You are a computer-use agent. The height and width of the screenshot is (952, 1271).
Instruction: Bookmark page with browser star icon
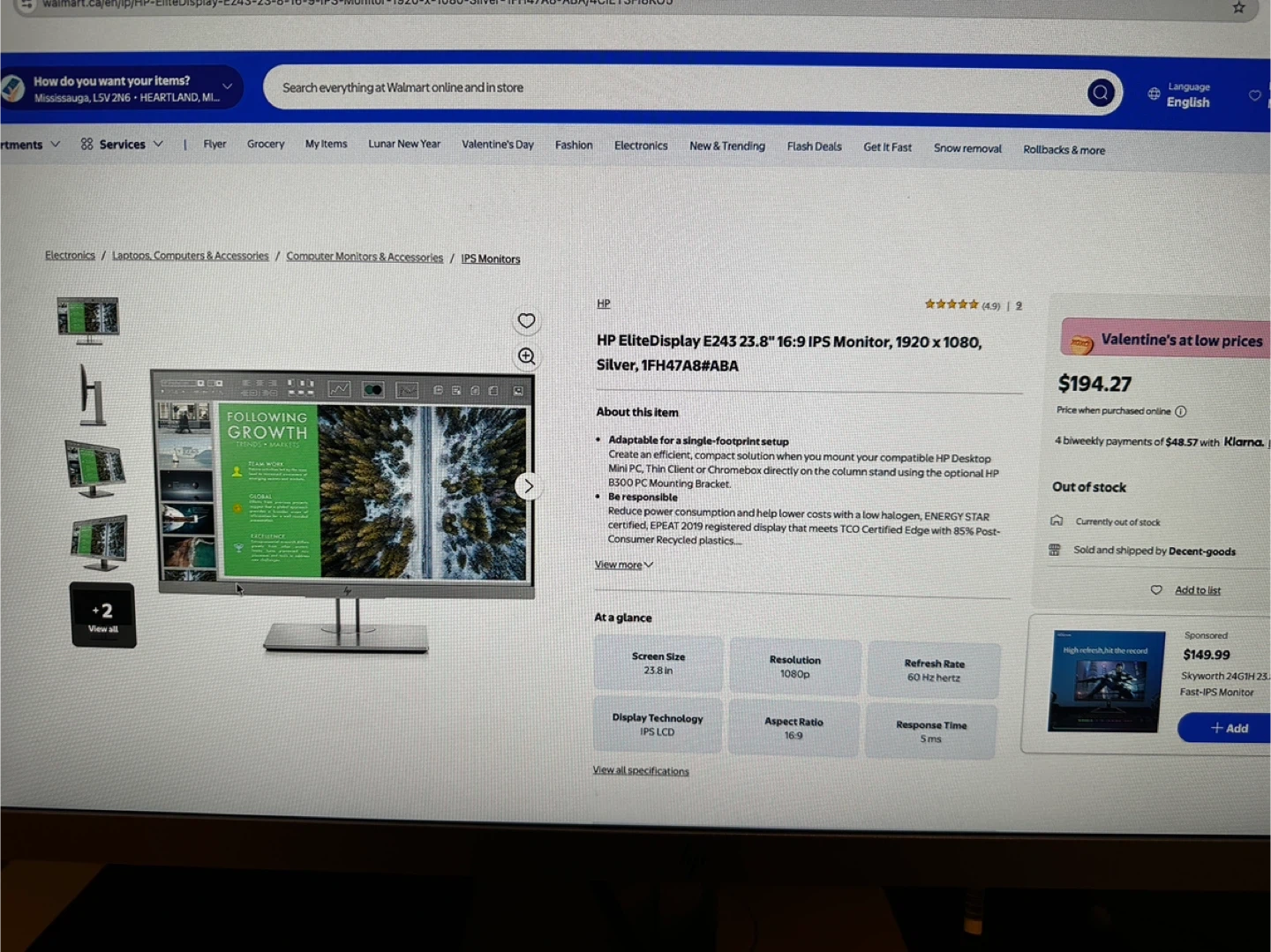pos(1238,8)
